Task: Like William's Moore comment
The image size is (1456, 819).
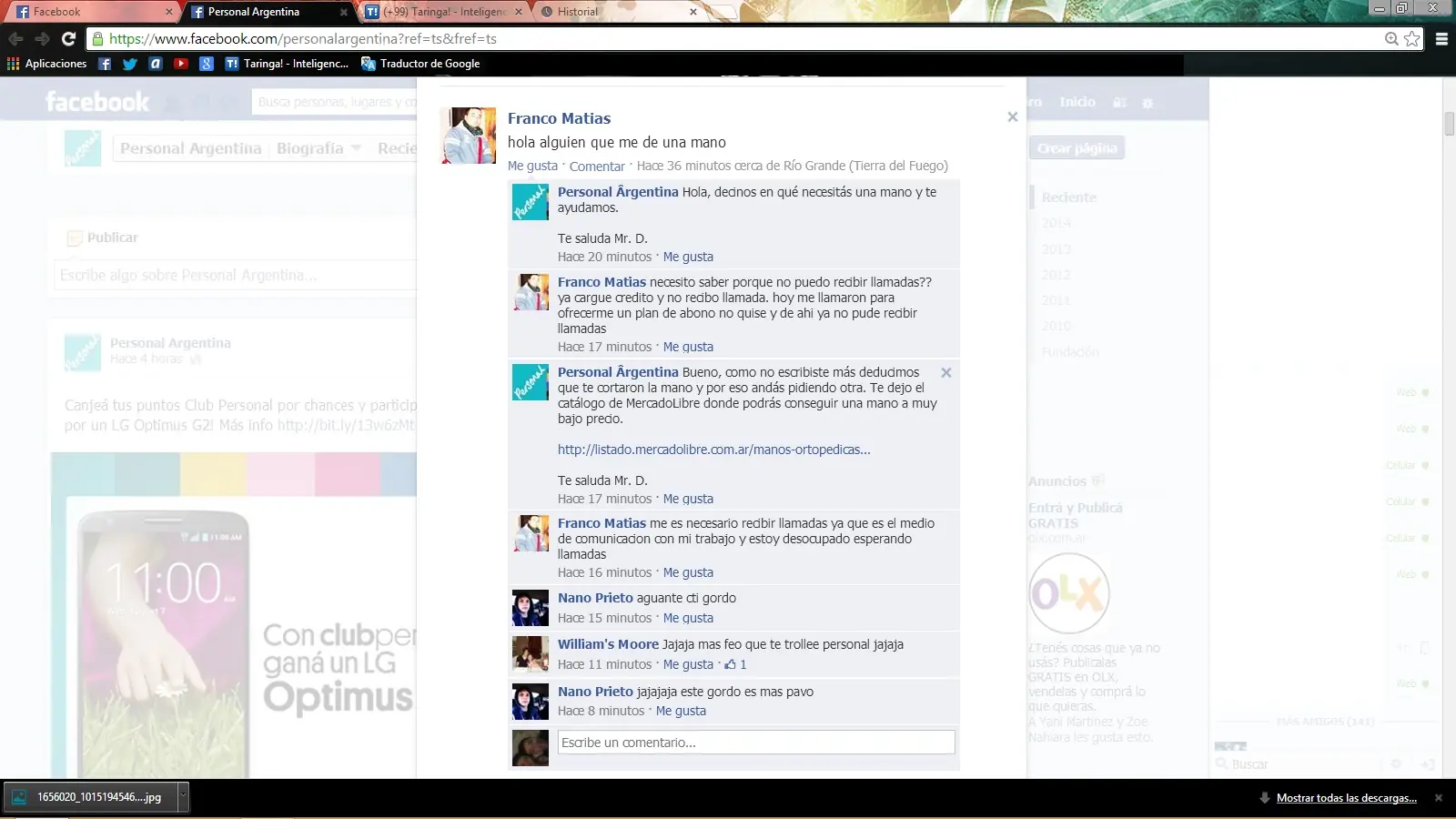Action: click(688, 664)
